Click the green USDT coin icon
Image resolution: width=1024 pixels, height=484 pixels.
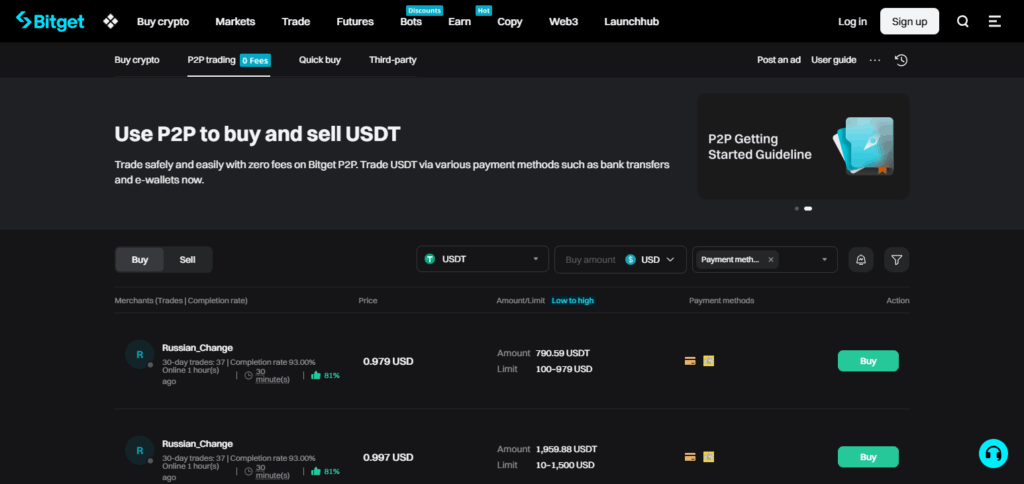click(x=430, y=259)
